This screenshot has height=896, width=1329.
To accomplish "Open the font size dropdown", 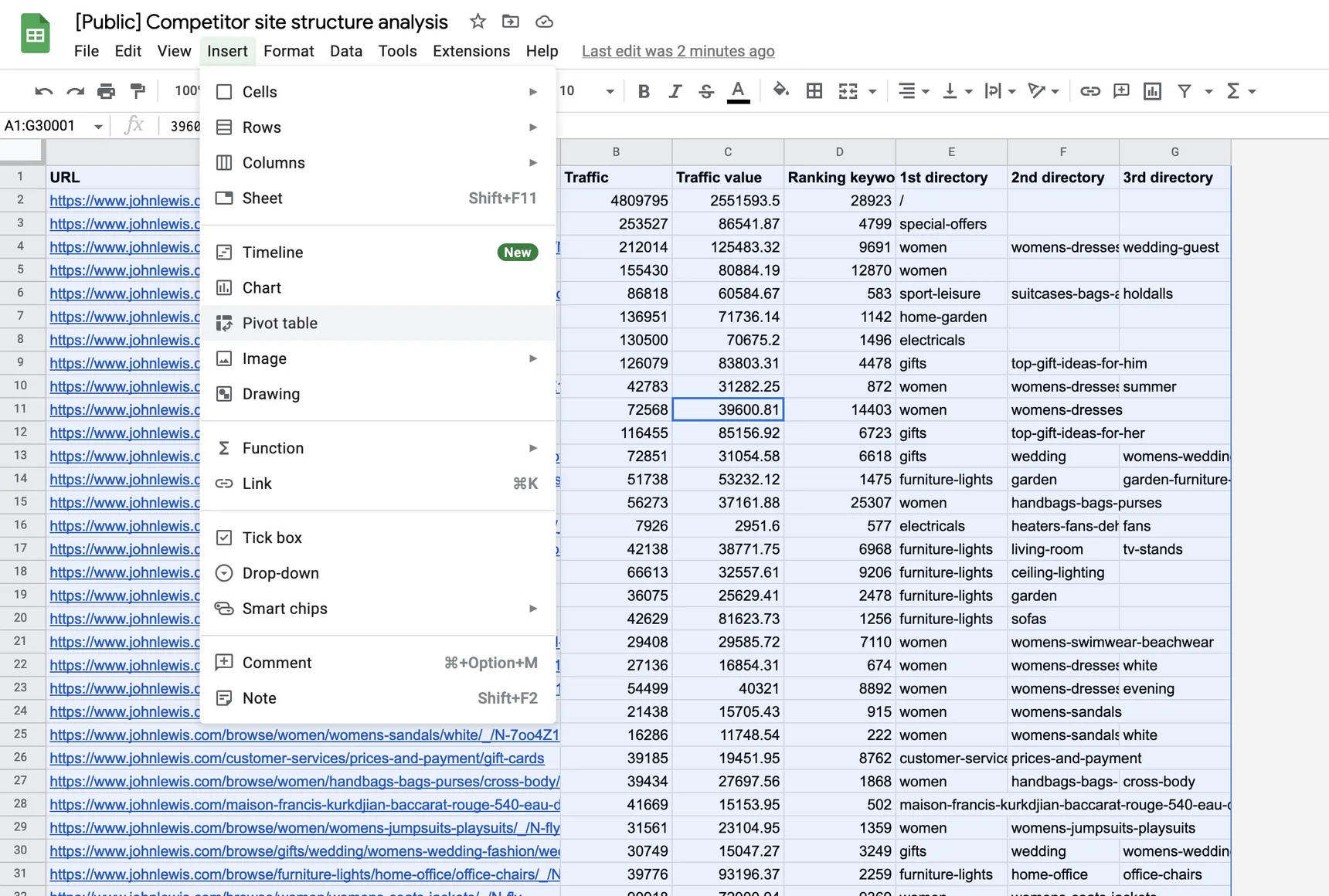I will pos(610,91).
